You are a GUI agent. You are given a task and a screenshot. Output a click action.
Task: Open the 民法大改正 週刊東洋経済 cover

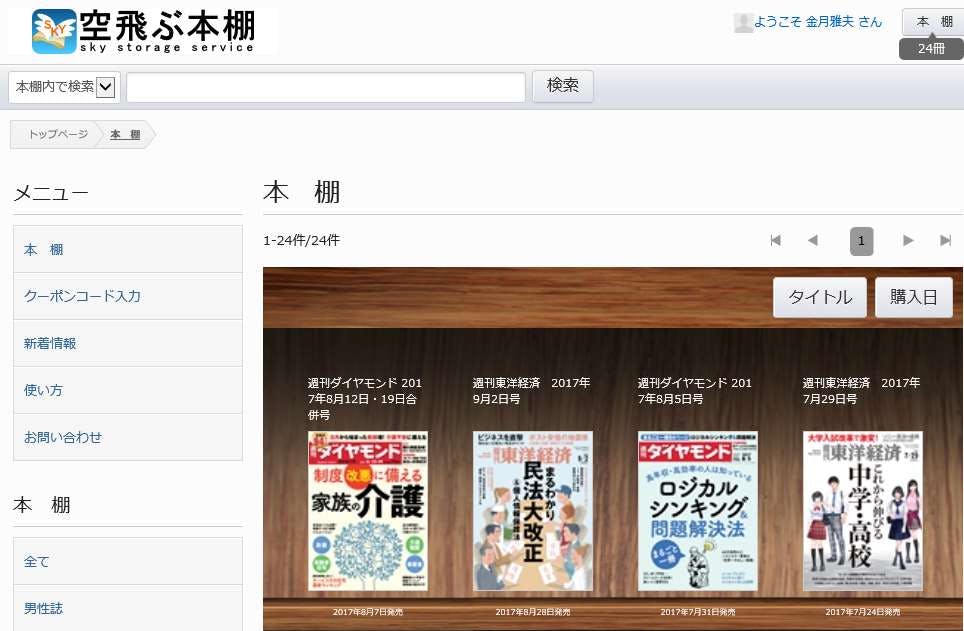tap(532, 511)
